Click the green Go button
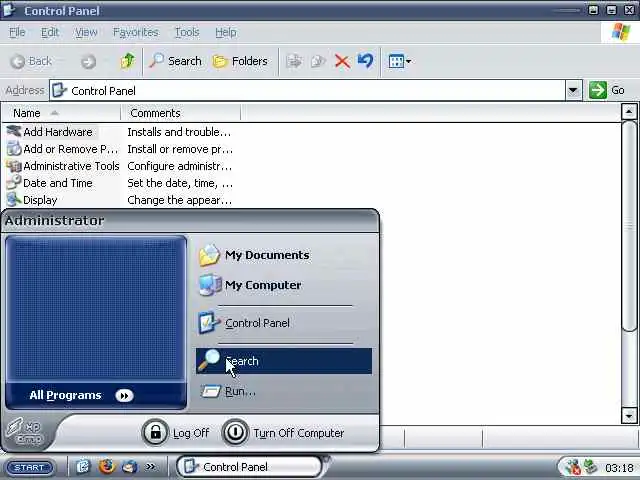Viewport: 640px width, 480px height. click(607, 90)
